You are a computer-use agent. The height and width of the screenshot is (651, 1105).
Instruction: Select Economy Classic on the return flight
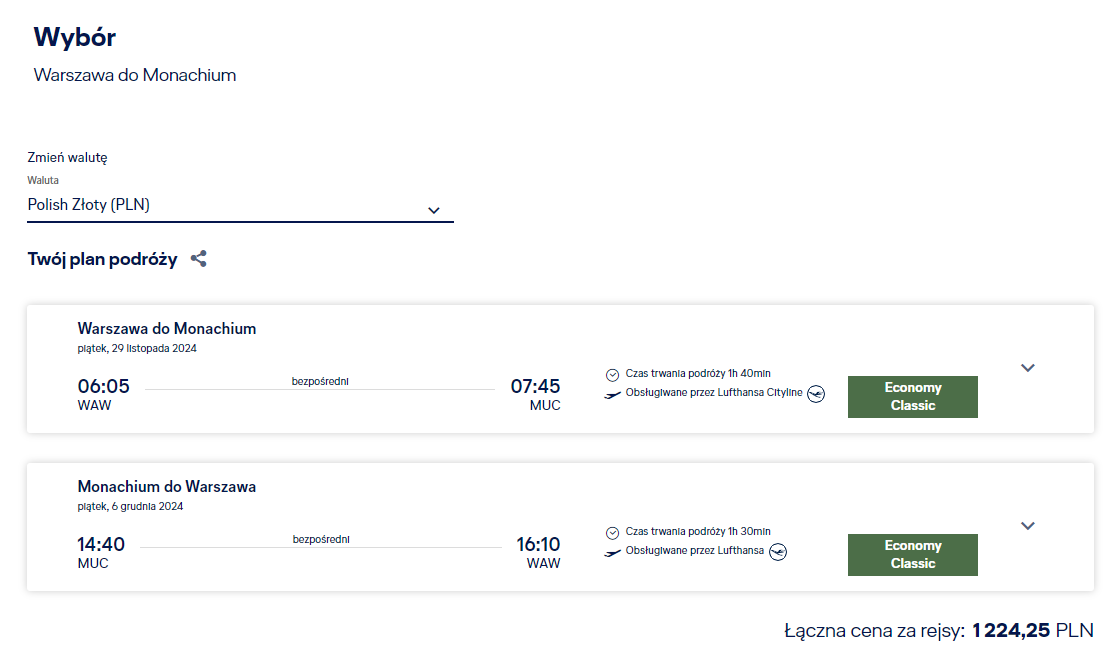(x=913, y=554)
